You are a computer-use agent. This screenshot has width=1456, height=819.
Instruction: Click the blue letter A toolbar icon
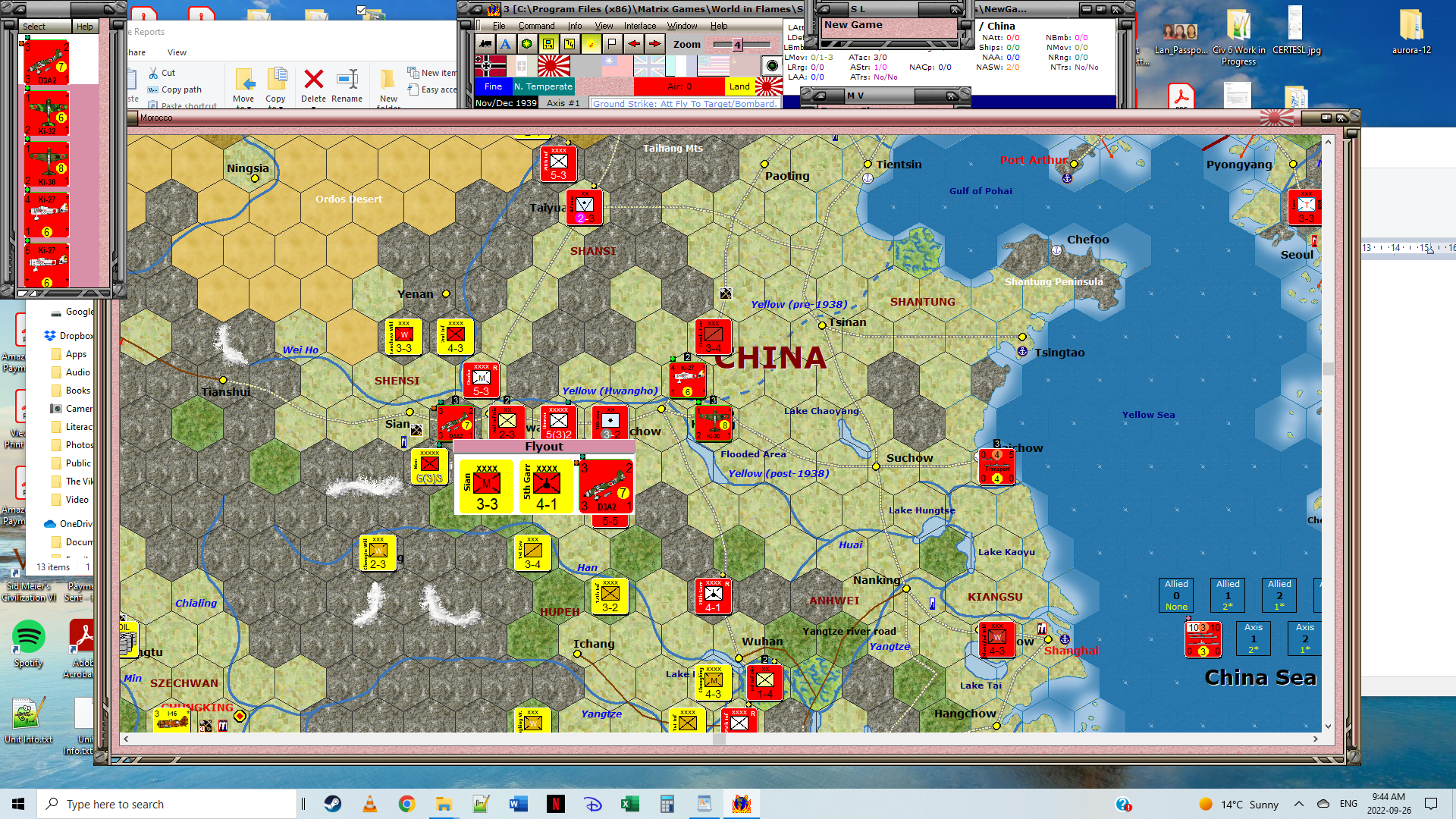(505, 44)
